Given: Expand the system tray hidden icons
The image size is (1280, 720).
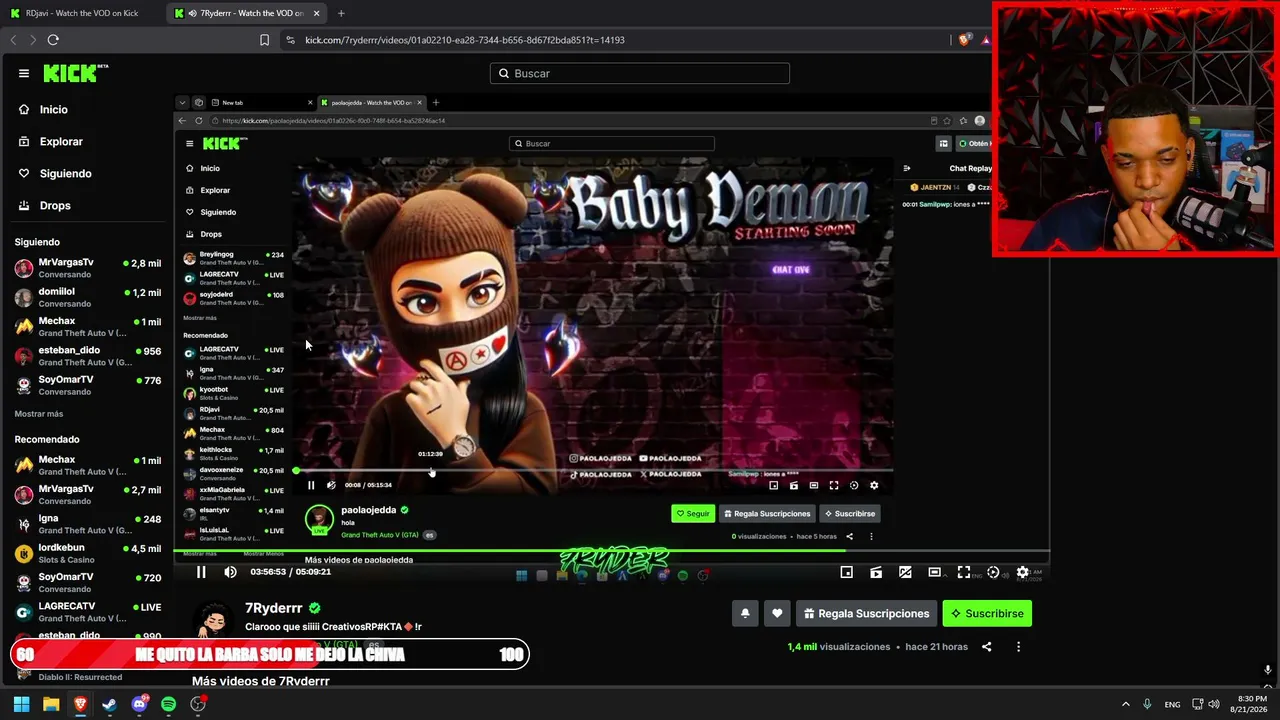Looking at the screenshot, I should (1125, 704).
